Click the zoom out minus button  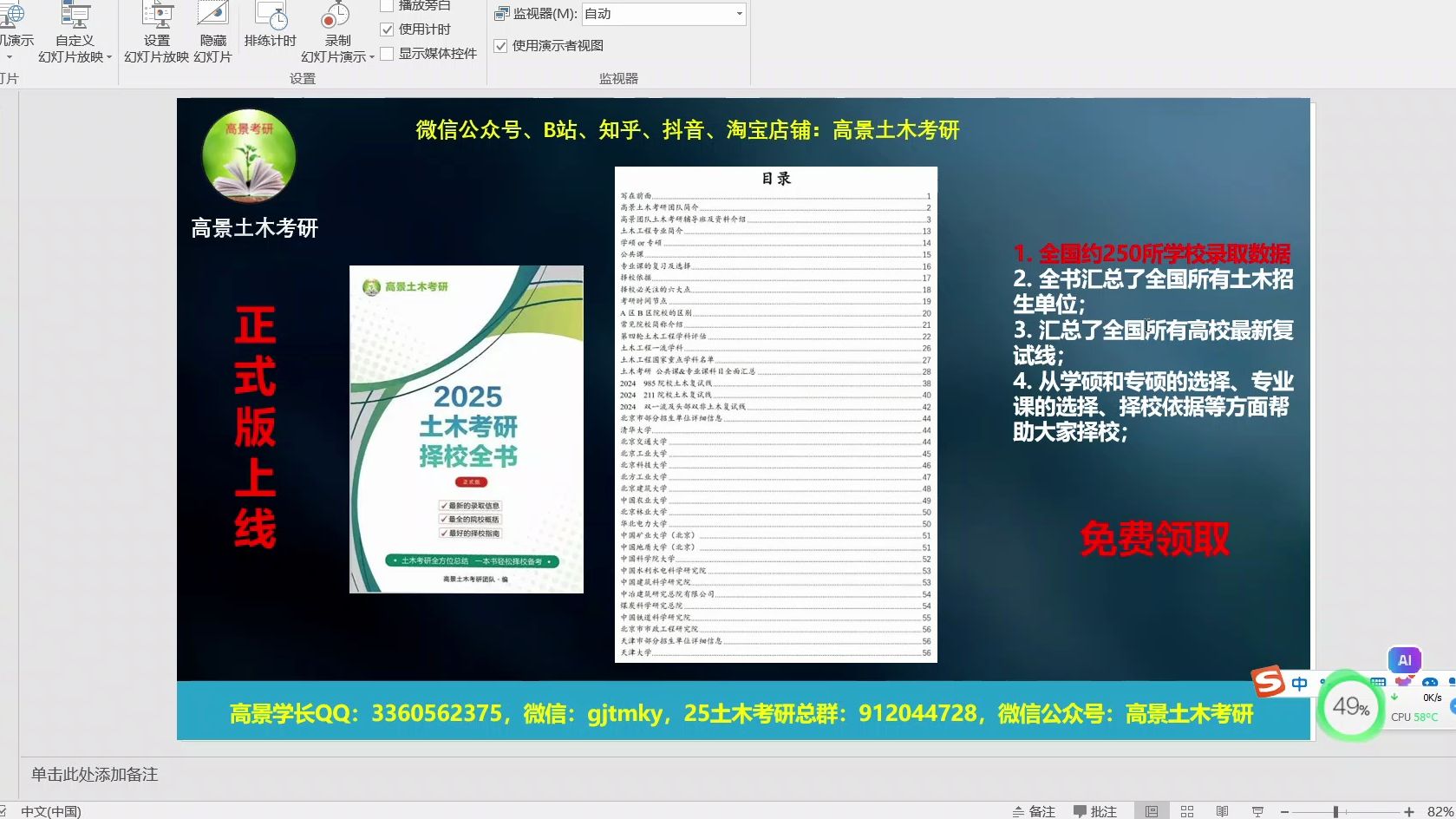(x=1284, y=812)
